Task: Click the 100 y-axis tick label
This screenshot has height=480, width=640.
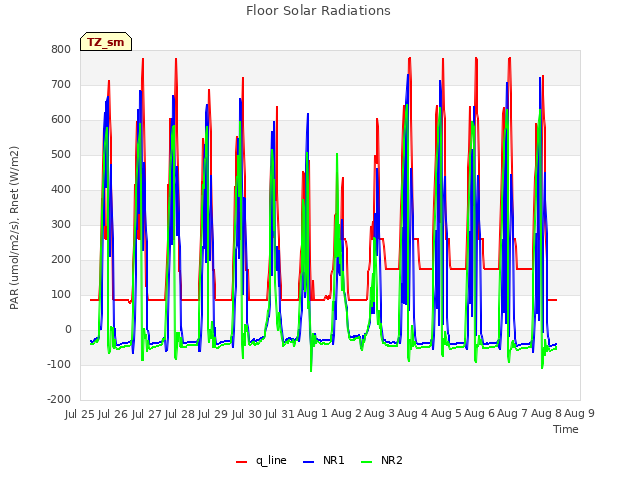Action: 61,295
